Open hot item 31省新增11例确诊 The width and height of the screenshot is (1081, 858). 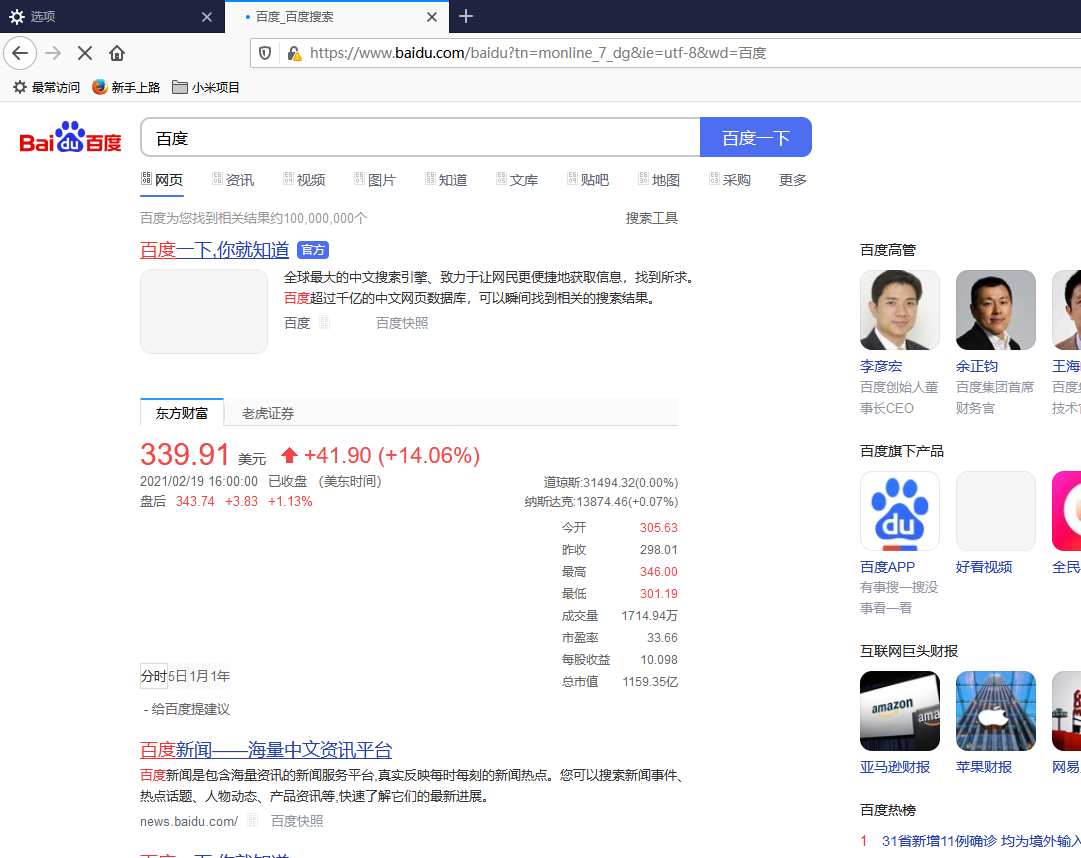[981, 841]
